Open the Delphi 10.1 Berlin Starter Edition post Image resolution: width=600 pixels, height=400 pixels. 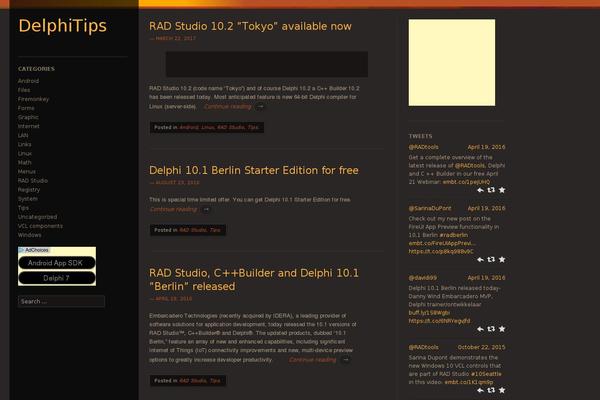pyautogui.click(x=254, y=170)
